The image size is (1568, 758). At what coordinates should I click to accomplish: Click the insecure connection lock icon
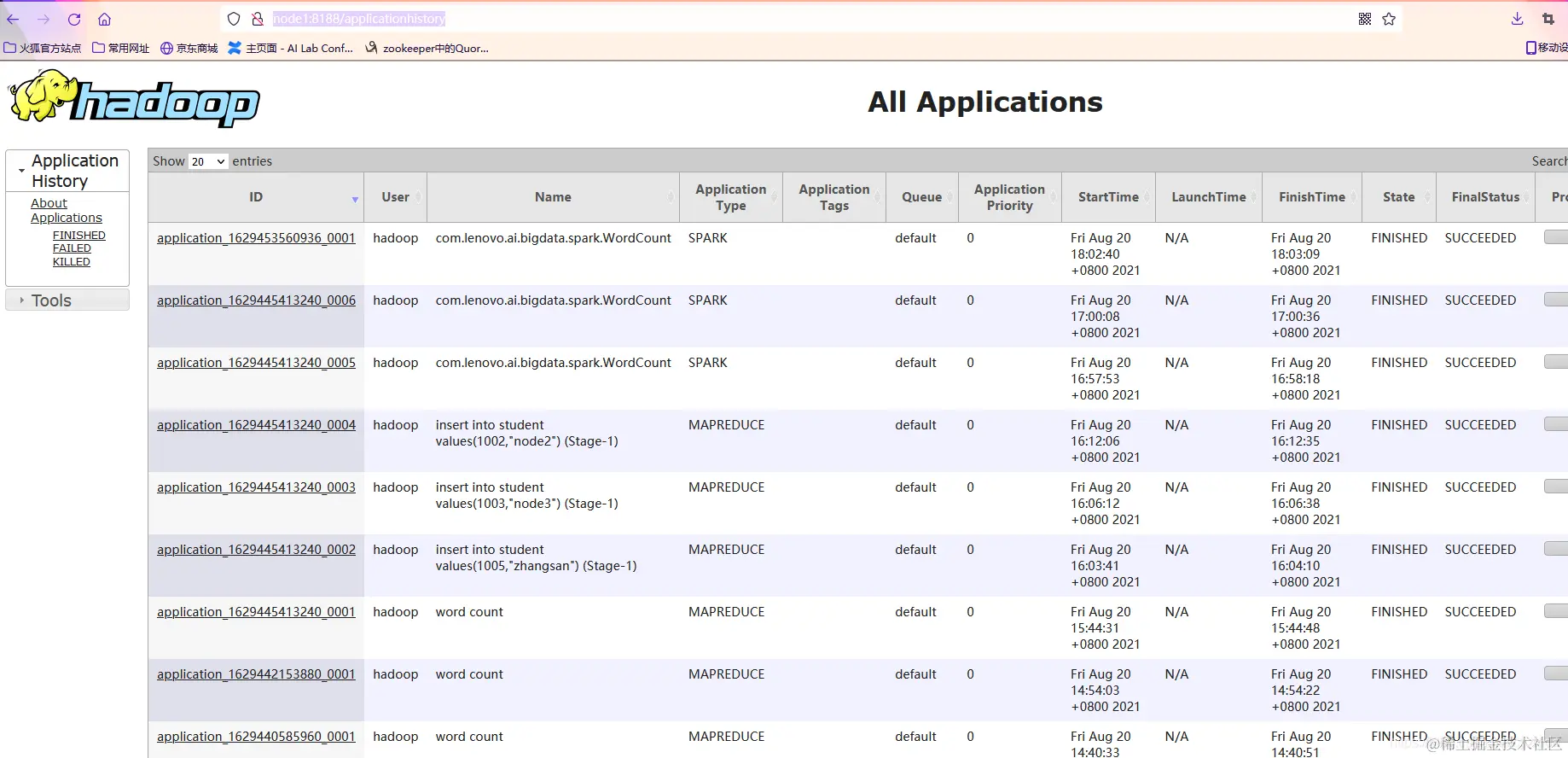pyautogui.click(x=257, y=19)
